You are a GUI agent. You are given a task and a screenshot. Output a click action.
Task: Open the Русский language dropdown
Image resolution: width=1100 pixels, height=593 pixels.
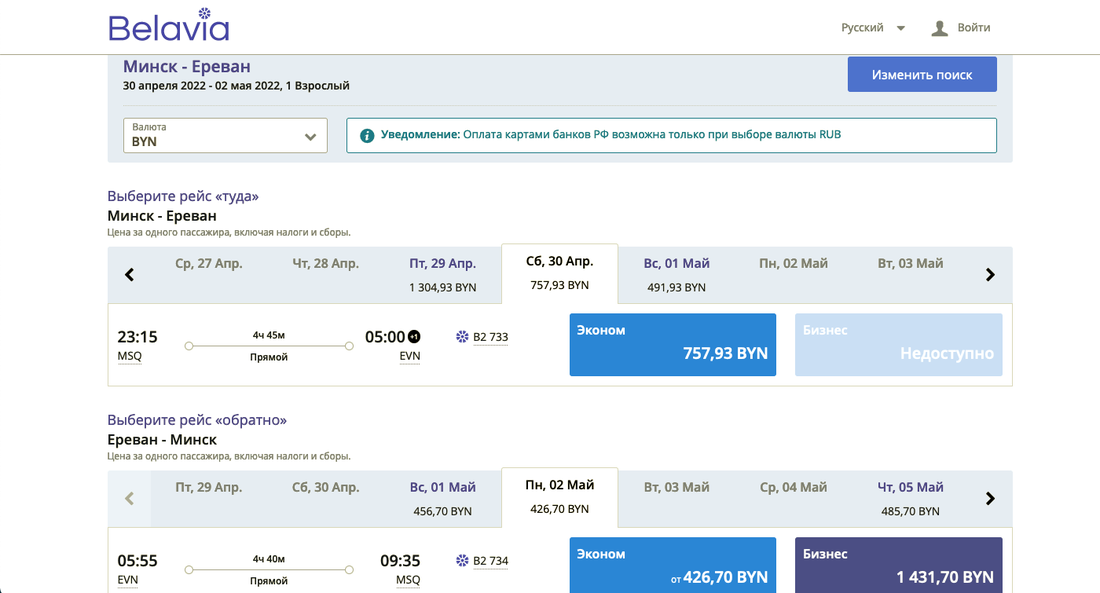873,28
